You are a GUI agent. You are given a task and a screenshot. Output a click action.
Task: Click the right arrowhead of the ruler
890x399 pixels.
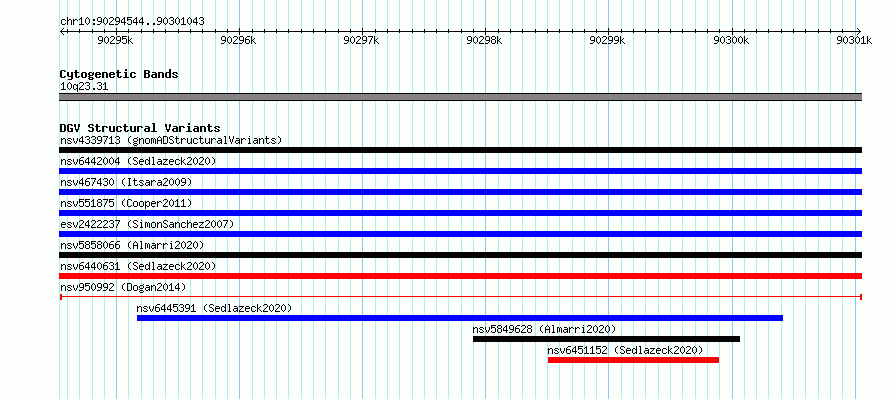click(x=859, y=31)
